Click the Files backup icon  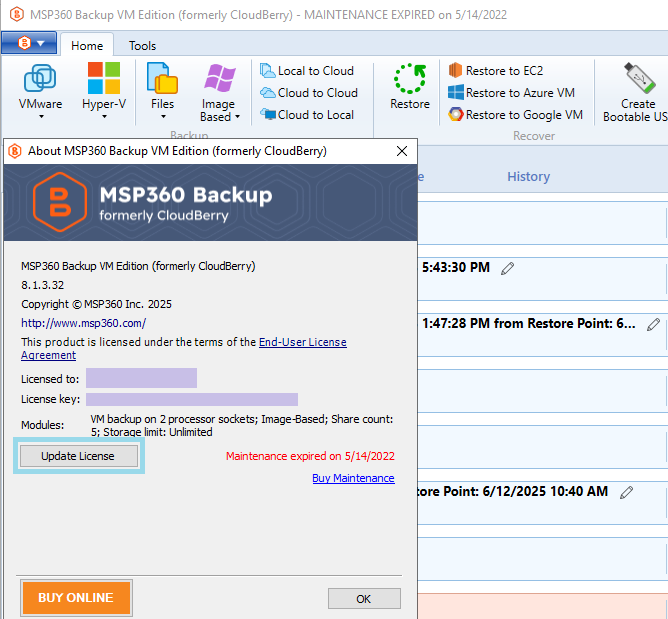coord(162,78)
